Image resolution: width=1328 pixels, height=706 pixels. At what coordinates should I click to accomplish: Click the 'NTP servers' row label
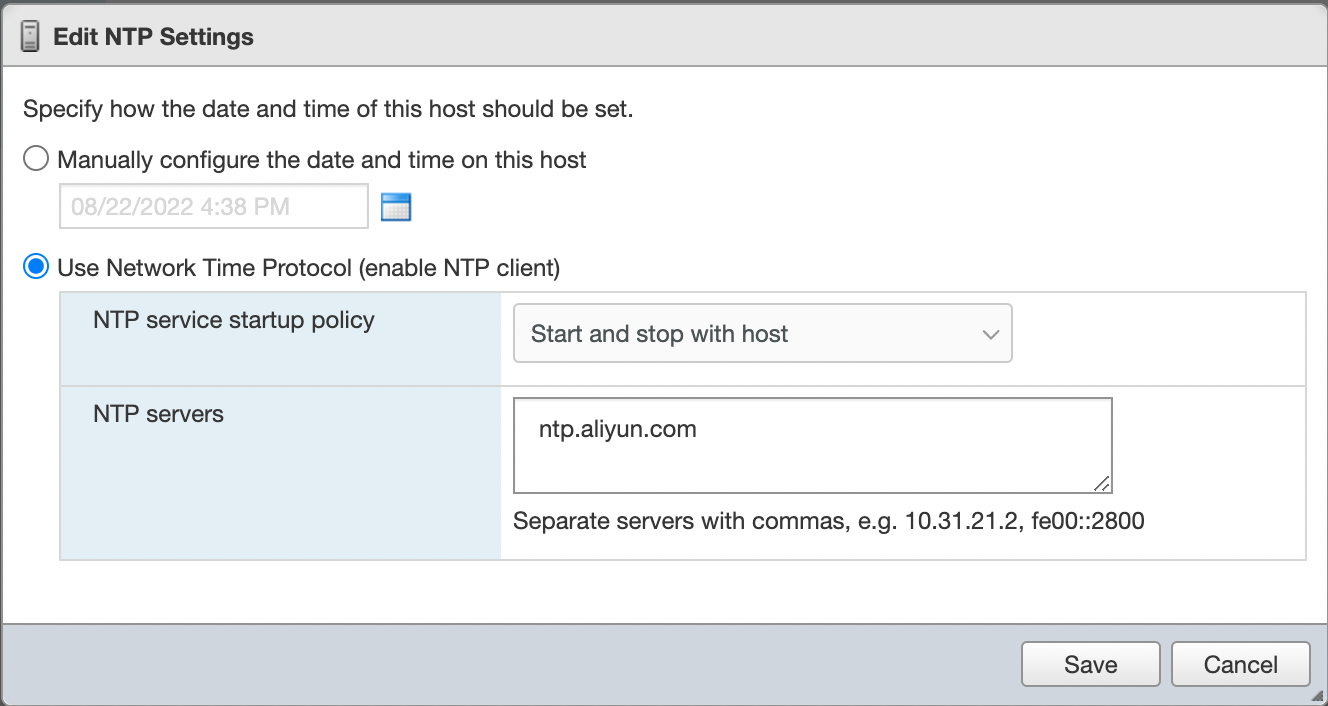[x=158, y=413]
